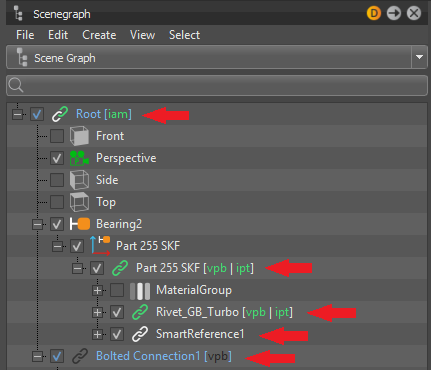Check the MaterialGroup checkbox
This screenshot has width=431, height=370.
117,290
